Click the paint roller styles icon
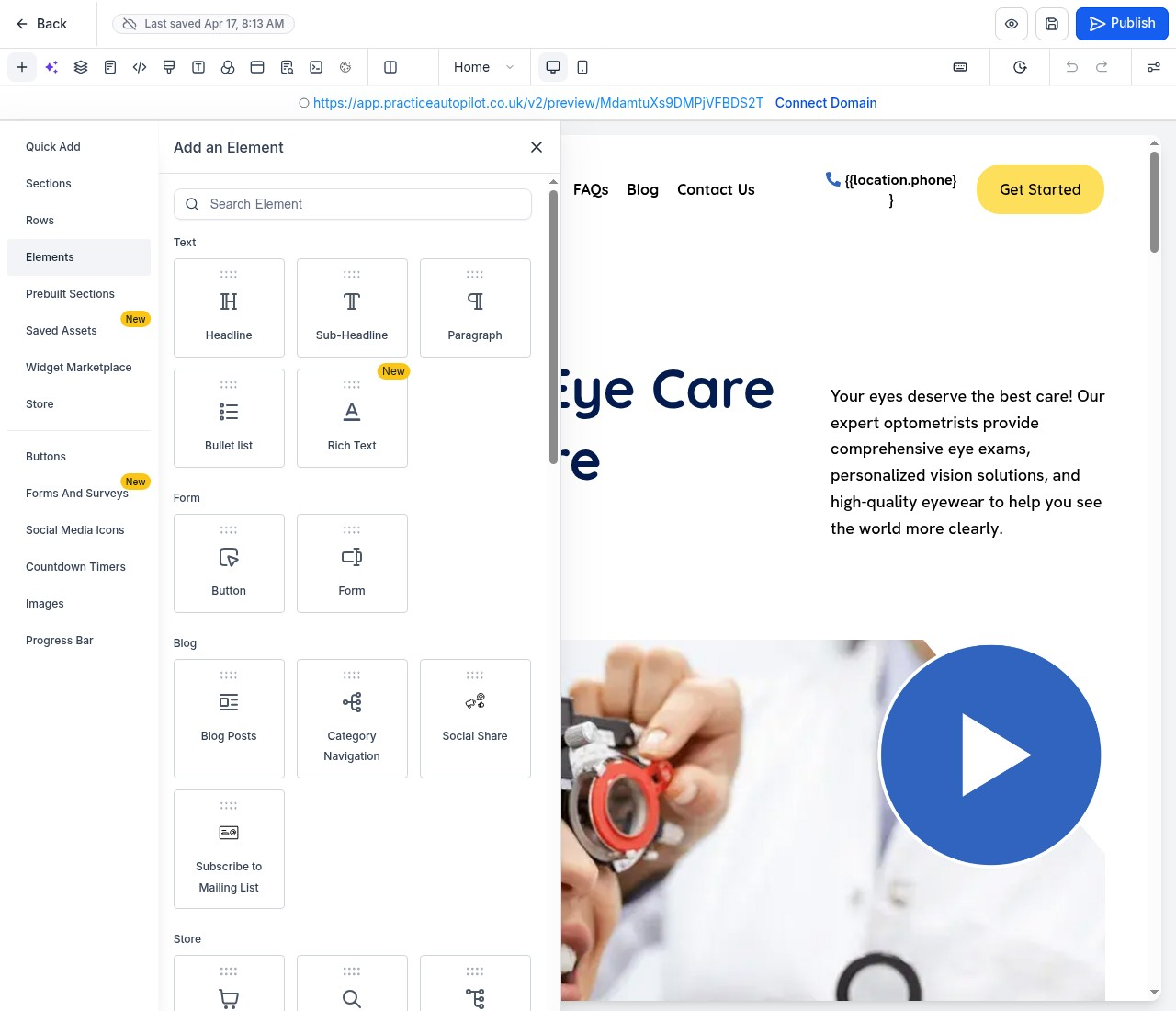Image resolution: width=1176 pixels, height=1011 pixels. [x=169, y=67]
